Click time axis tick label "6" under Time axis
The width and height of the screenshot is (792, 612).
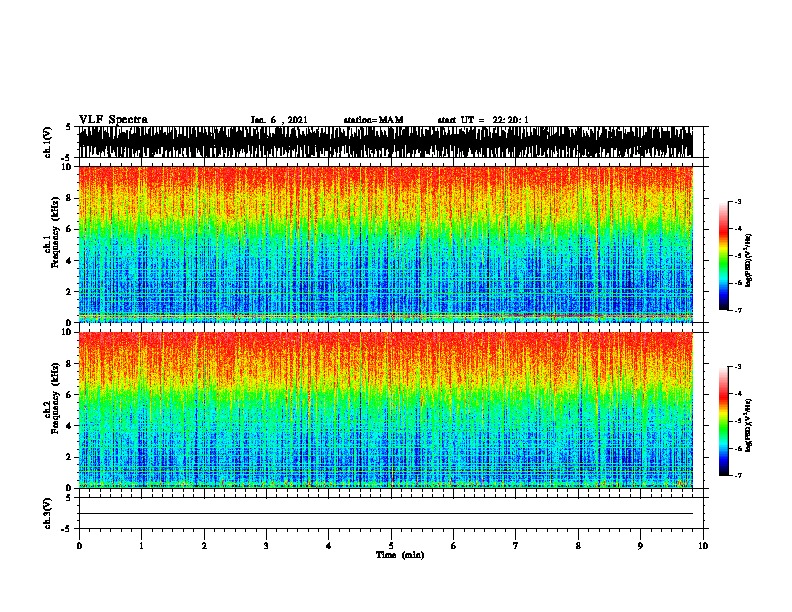[453, 546]
